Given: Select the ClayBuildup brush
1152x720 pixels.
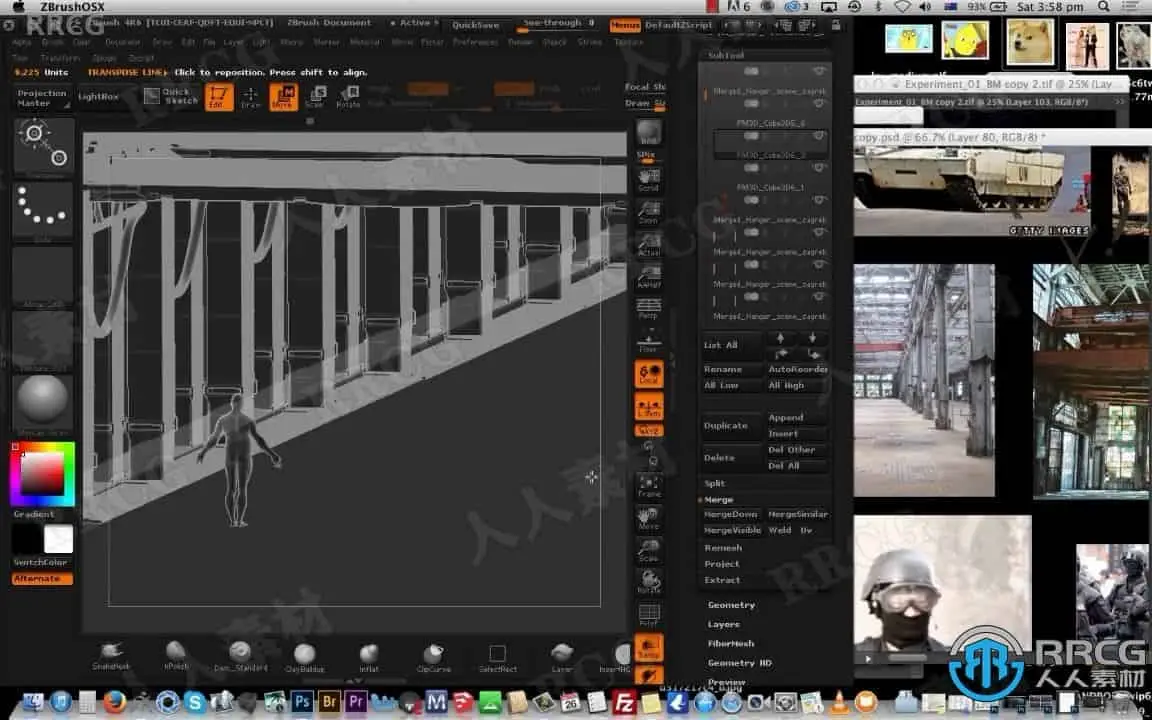Looking at the screenshot, I should [x=304, y=656].
